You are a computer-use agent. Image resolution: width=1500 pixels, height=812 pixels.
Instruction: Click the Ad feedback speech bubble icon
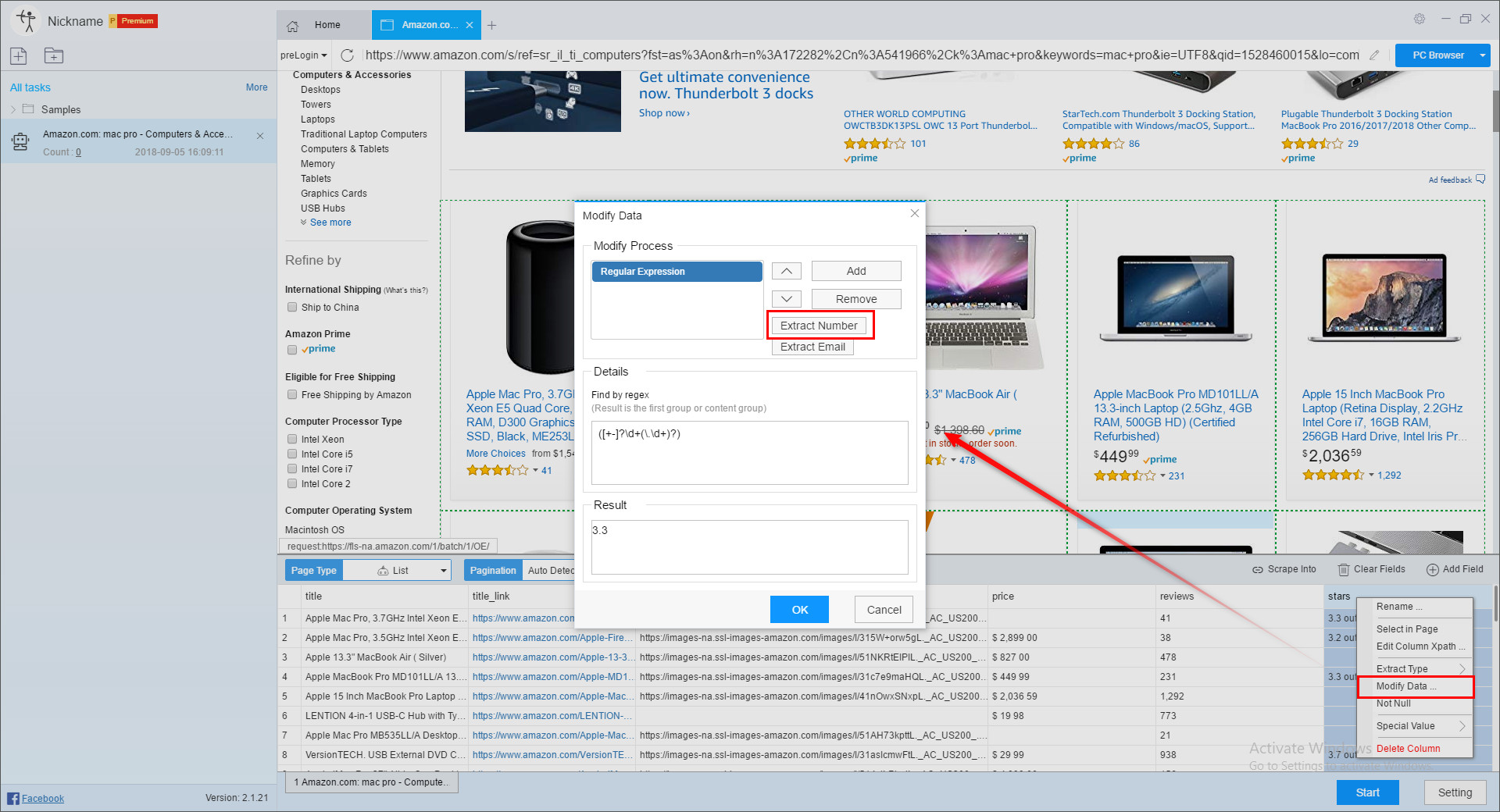tap(1480, 180)
